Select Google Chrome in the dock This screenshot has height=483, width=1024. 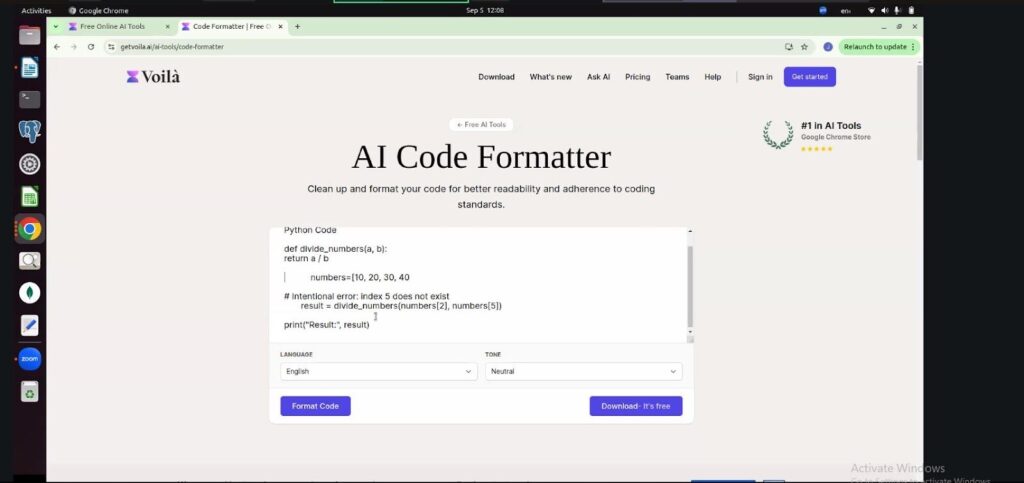click(x=29, y=228)
